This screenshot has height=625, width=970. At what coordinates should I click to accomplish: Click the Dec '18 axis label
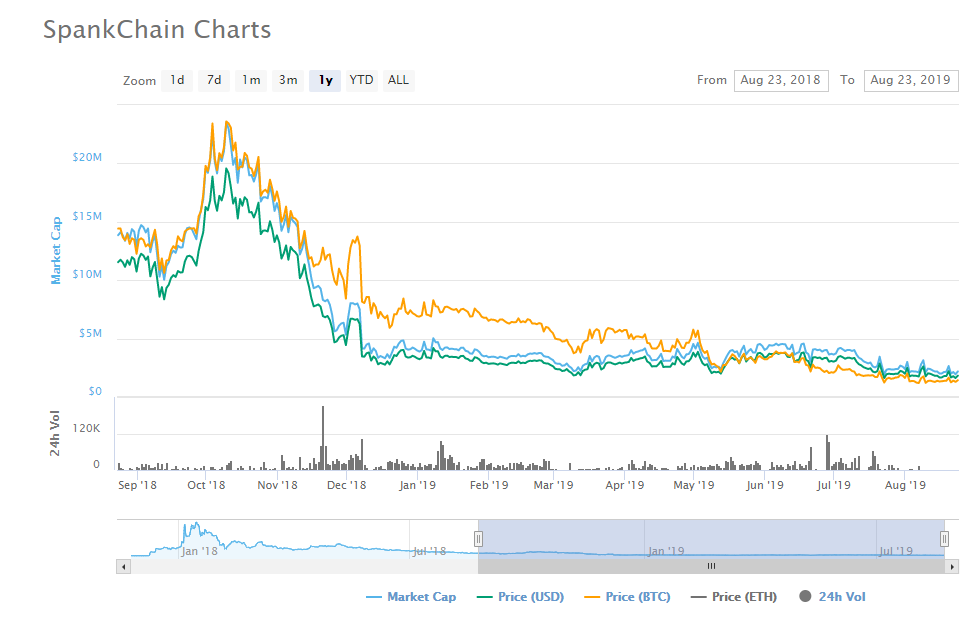click(x=346, y=485)
